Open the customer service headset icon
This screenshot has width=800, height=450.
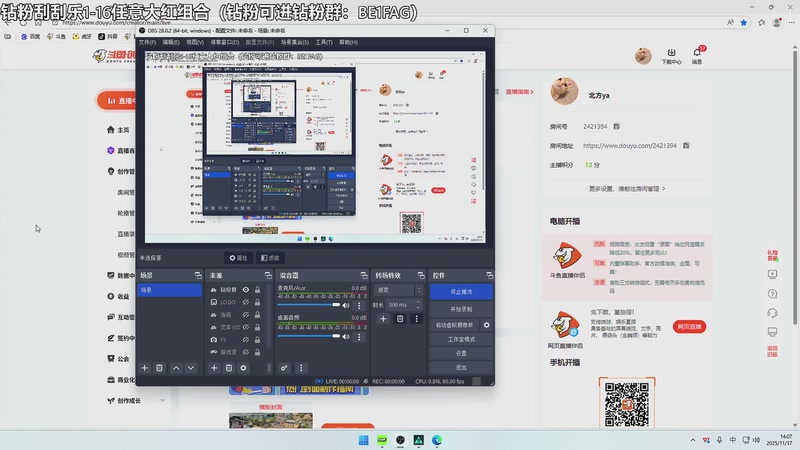coord(772,313)
